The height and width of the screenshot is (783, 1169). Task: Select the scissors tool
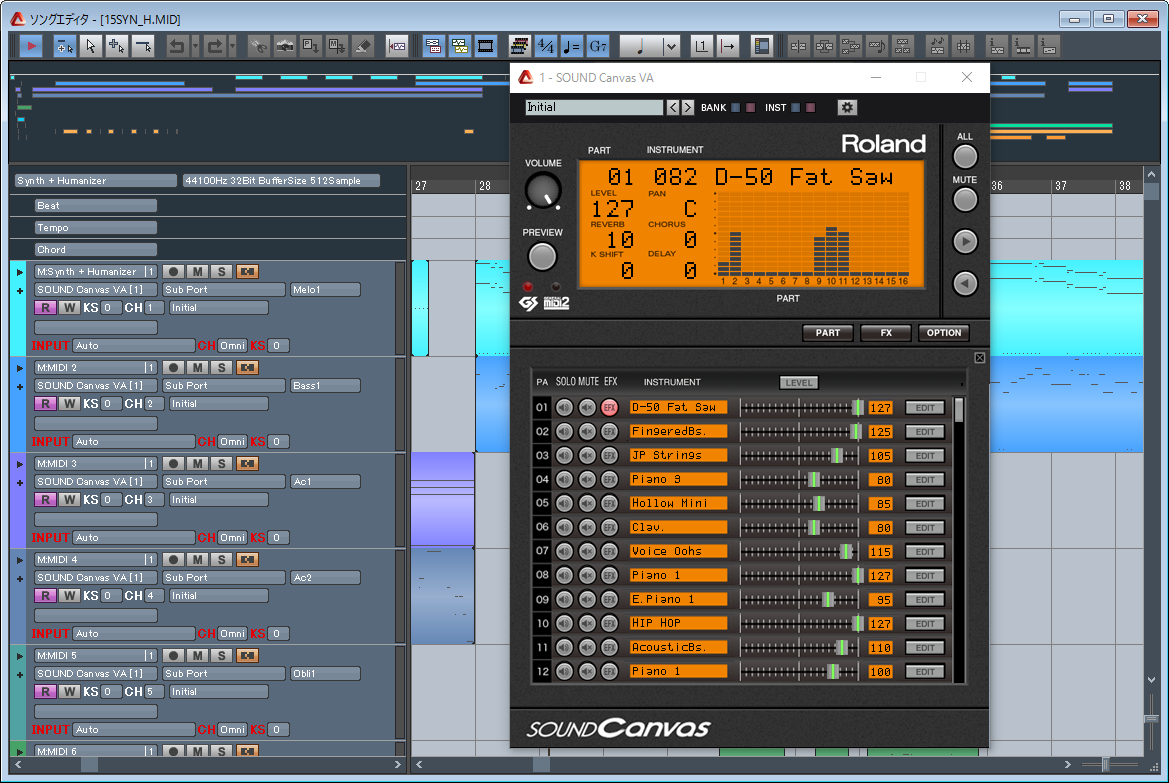[258, 46]
